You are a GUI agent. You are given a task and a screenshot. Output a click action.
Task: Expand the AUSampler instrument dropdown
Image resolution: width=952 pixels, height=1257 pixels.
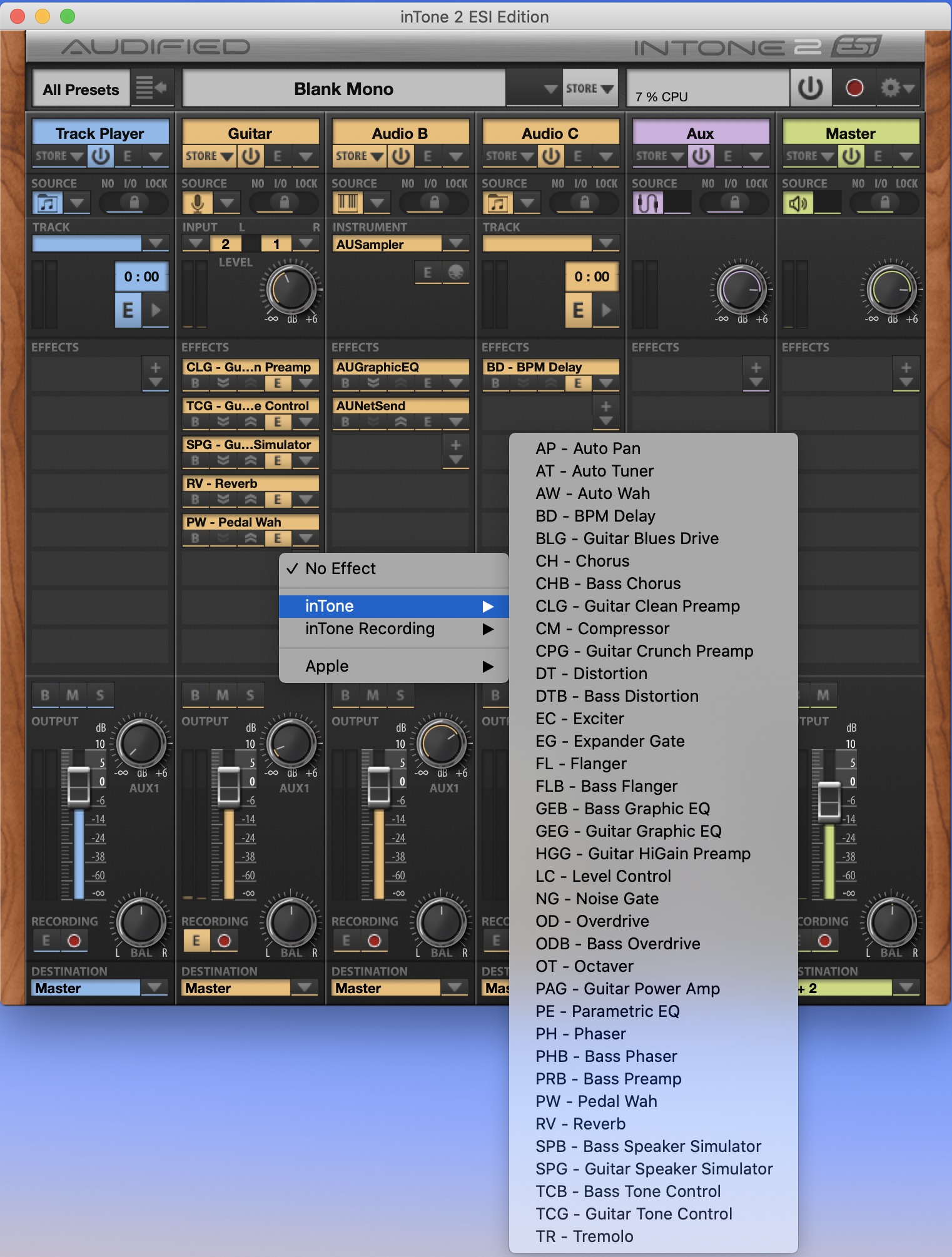click(x=456, y=243)
